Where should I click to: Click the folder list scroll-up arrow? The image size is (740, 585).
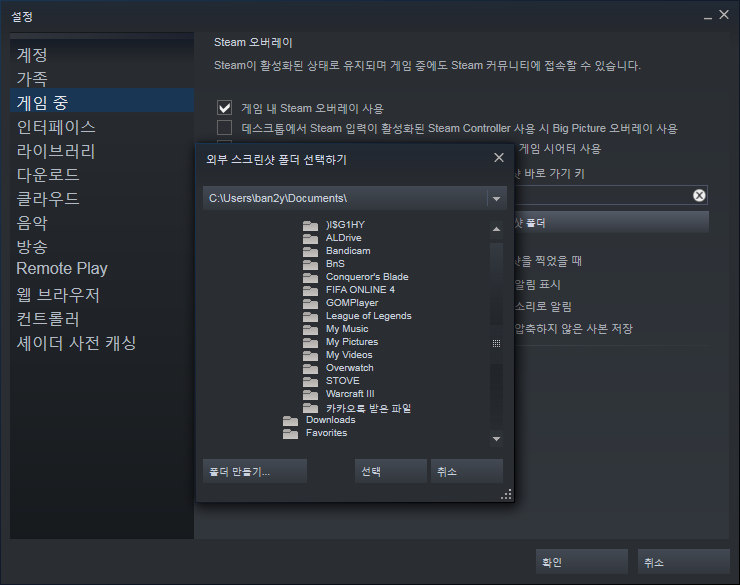coord(496,229)
